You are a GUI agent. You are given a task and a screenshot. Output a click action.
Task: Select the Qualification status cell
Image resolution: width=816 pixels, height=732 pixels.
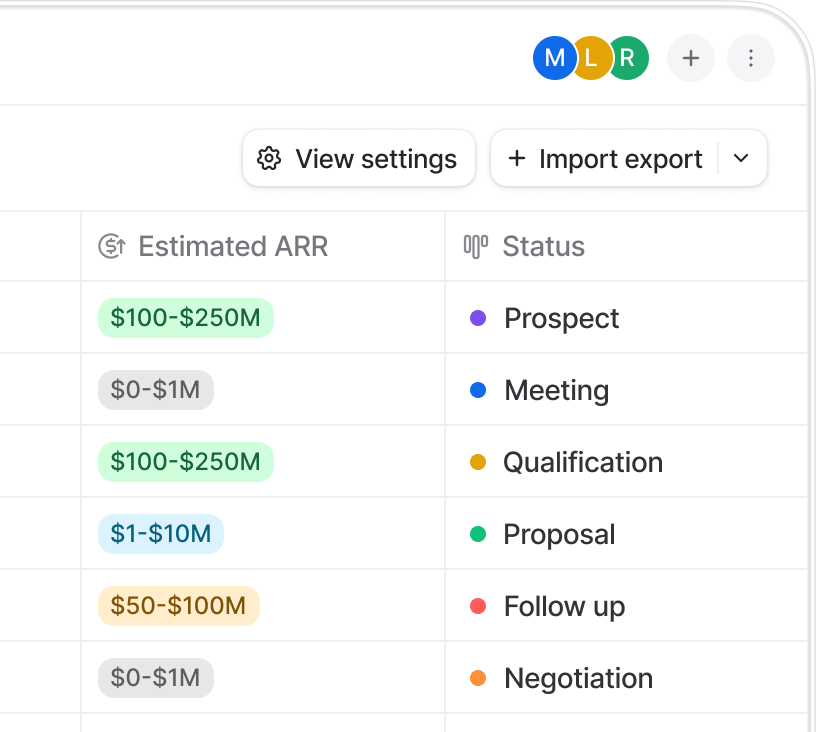coord(582,462)
